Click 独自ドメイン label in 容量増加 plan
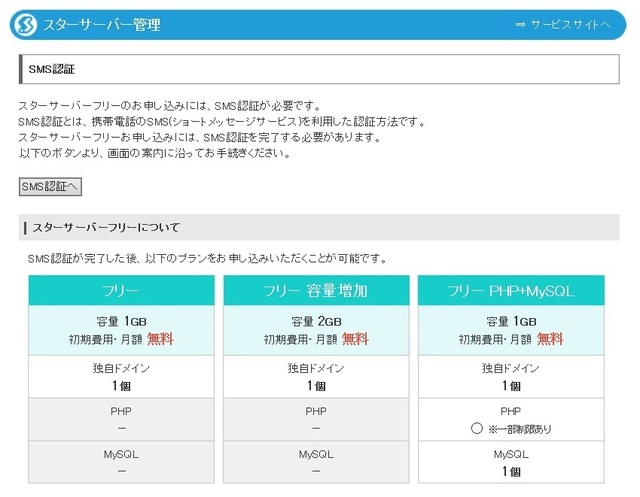 [x=316, y=368]
